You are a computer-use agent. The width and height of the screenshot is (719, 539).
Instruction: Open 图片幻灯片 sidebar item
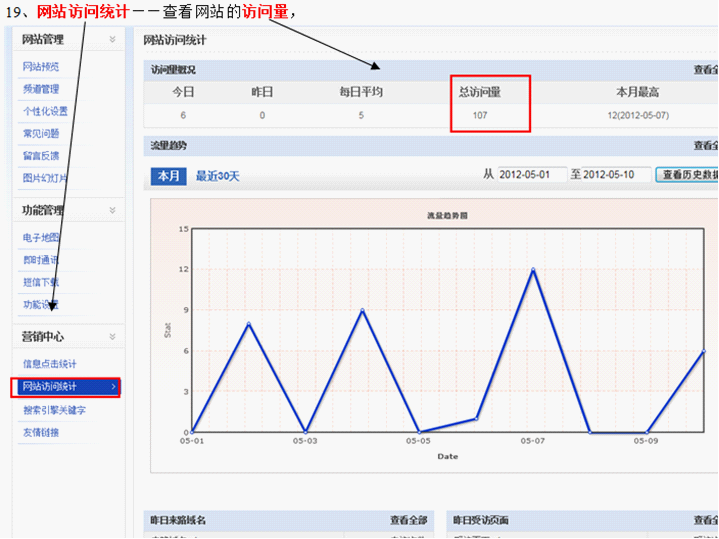(45, 178)
